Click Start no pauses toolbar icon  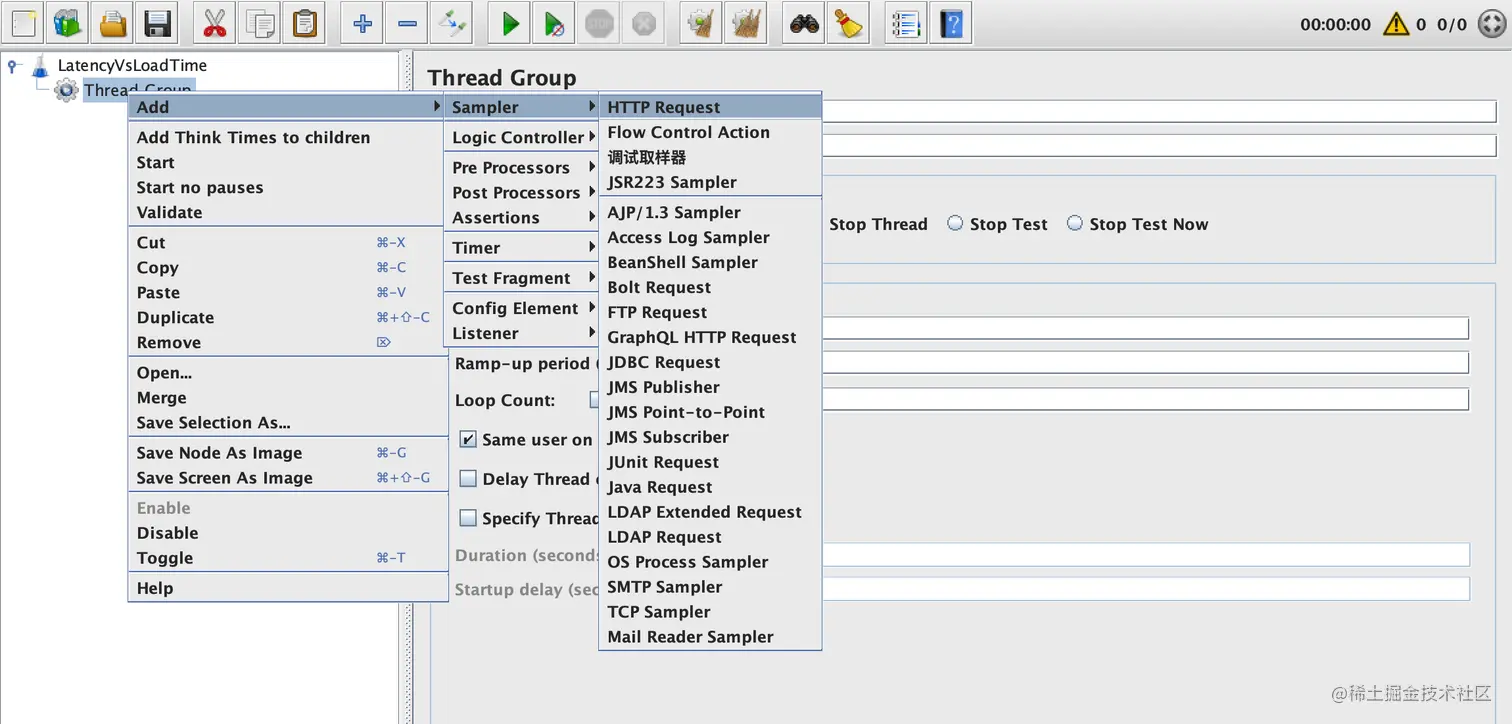coord(554,23)
